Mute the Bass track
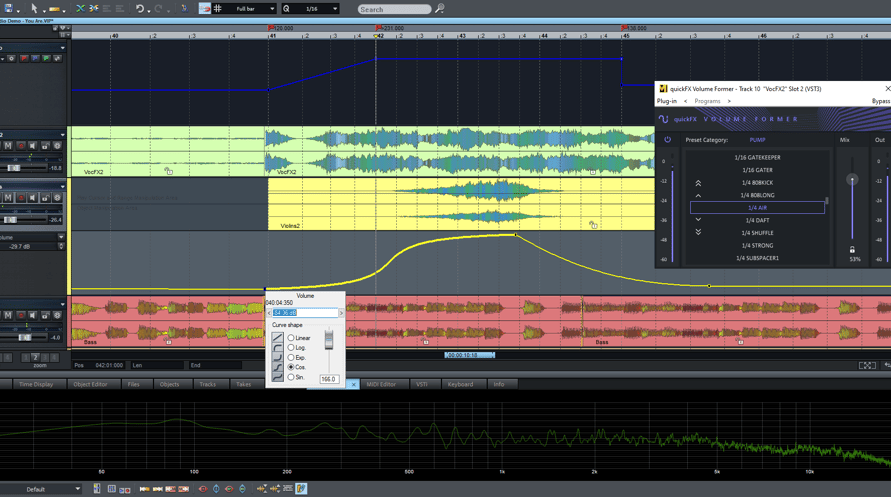 pos(8,315)
